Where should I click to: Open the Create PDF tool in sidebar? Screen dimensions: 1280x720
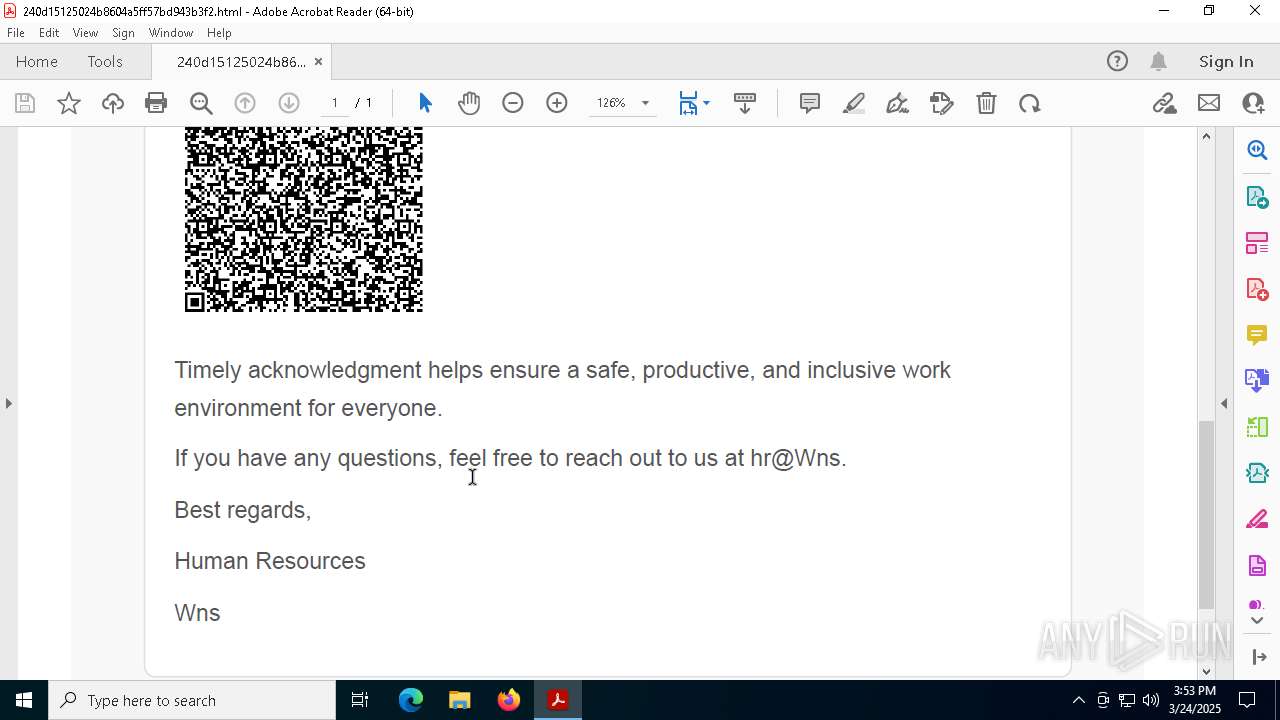click(x=1257, y=289)
